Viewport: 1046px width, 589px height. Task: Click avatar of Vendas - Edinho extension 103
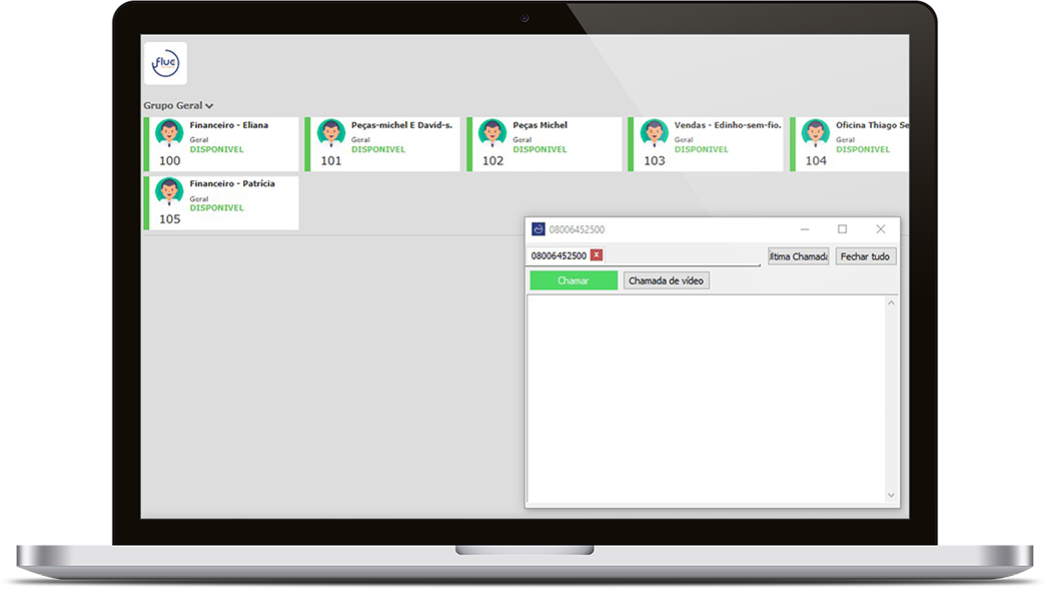click(654, 133)
